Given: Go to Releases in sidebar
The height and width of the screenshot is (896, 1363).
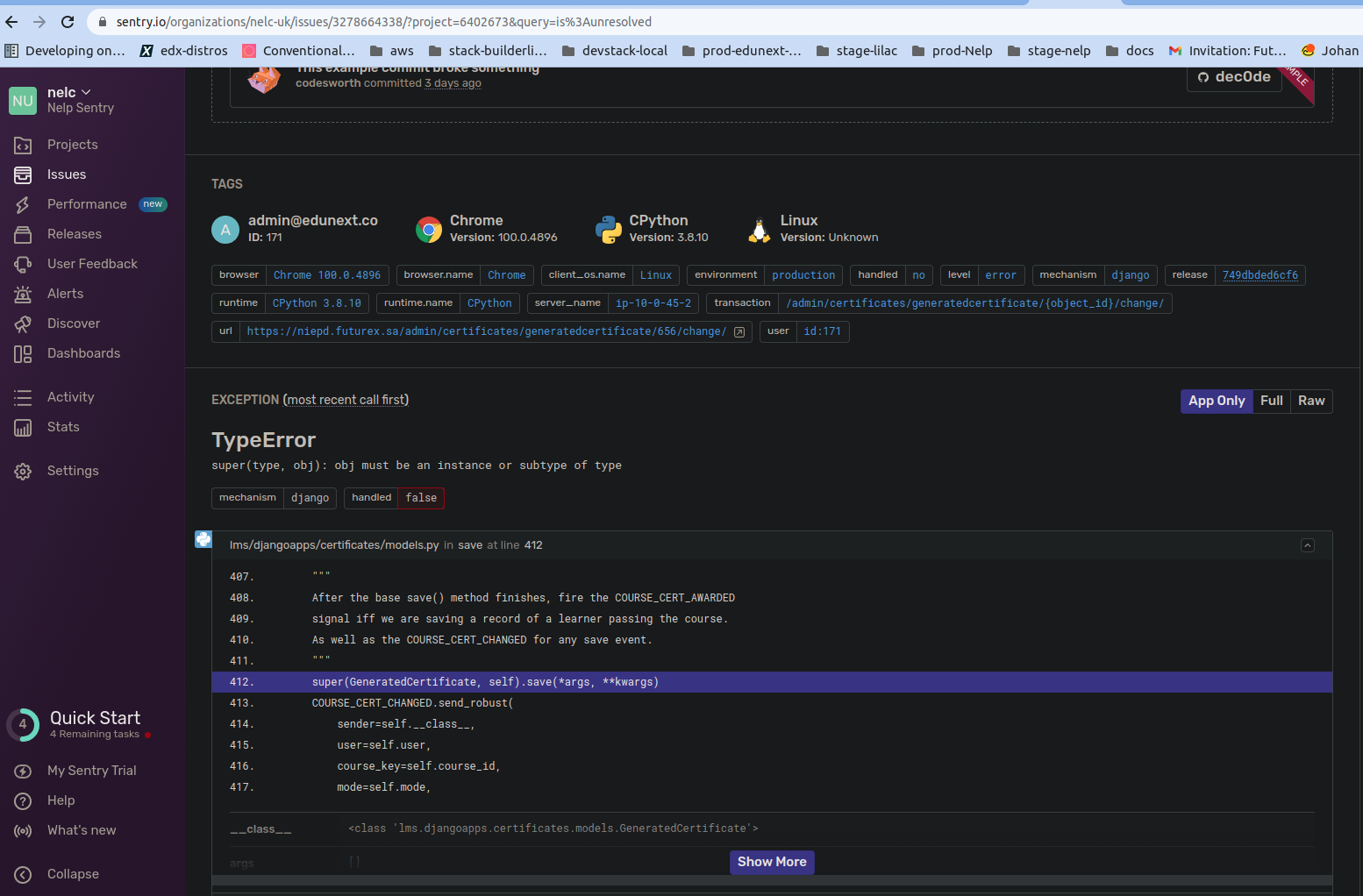Looking at the screenshot, I should tap(75, 234).
